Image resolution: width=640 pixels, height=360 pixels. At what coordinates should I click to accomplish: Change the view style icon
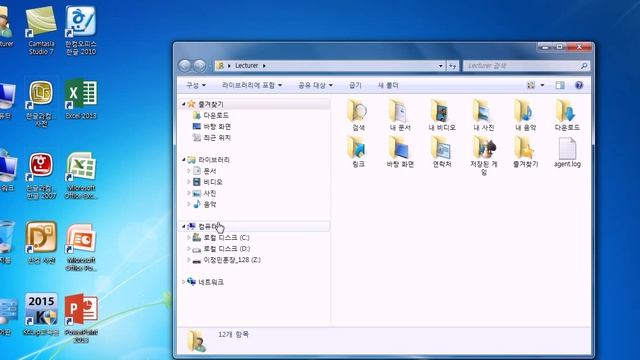pos(531,85)
